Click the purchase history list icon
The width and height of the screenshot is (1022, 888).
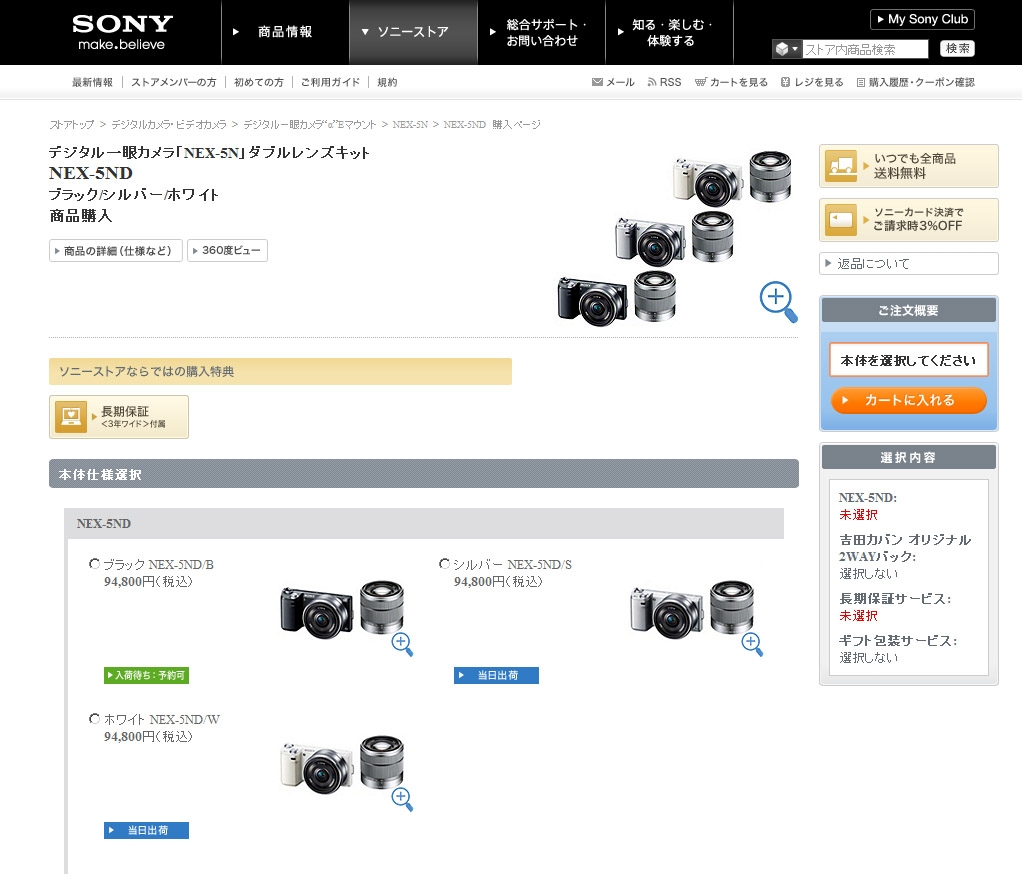pyautogui.click(x=860, y=82)
